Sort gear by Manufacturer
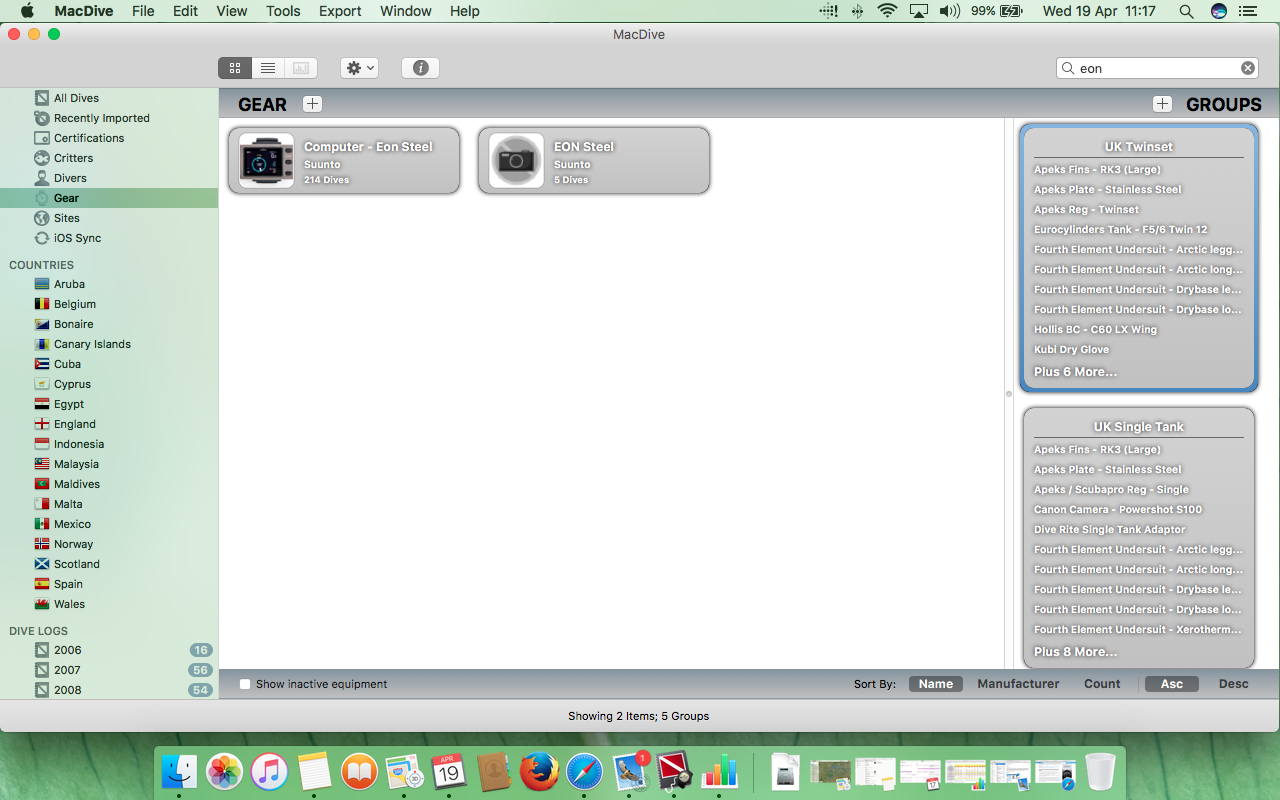This screenshot has width=1280, height=800. [1018, 684]
